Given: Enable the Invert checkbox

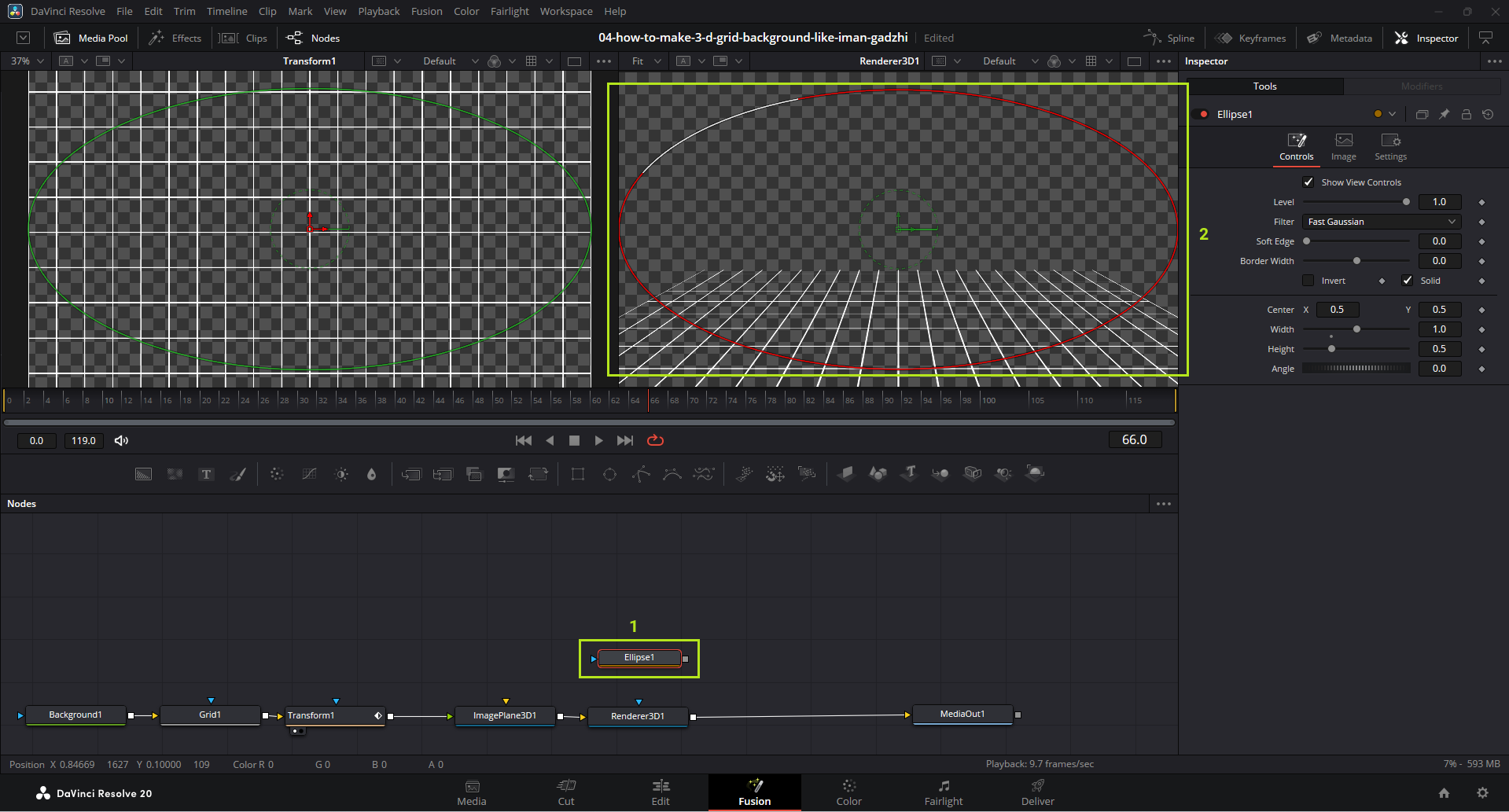Looking at the screenshot, I should pos(1308,281).
